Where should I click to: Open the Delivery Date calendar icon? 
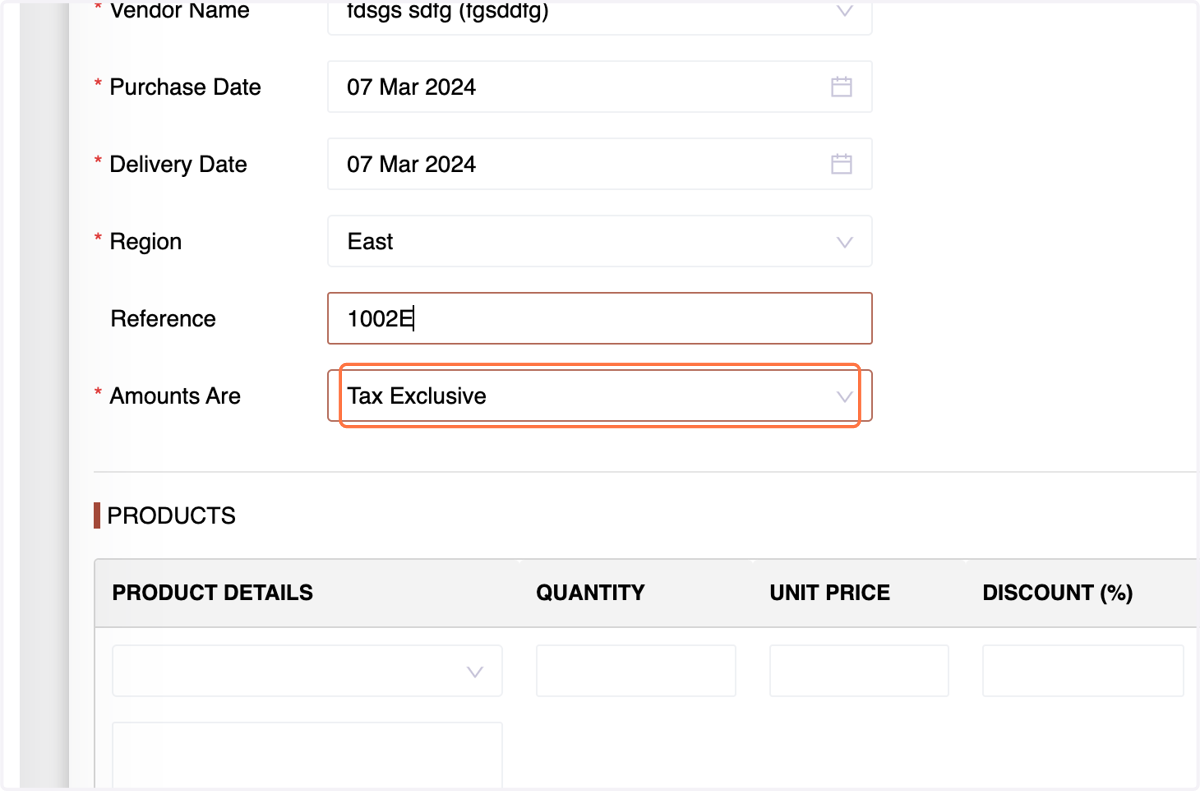click(842, 164)
